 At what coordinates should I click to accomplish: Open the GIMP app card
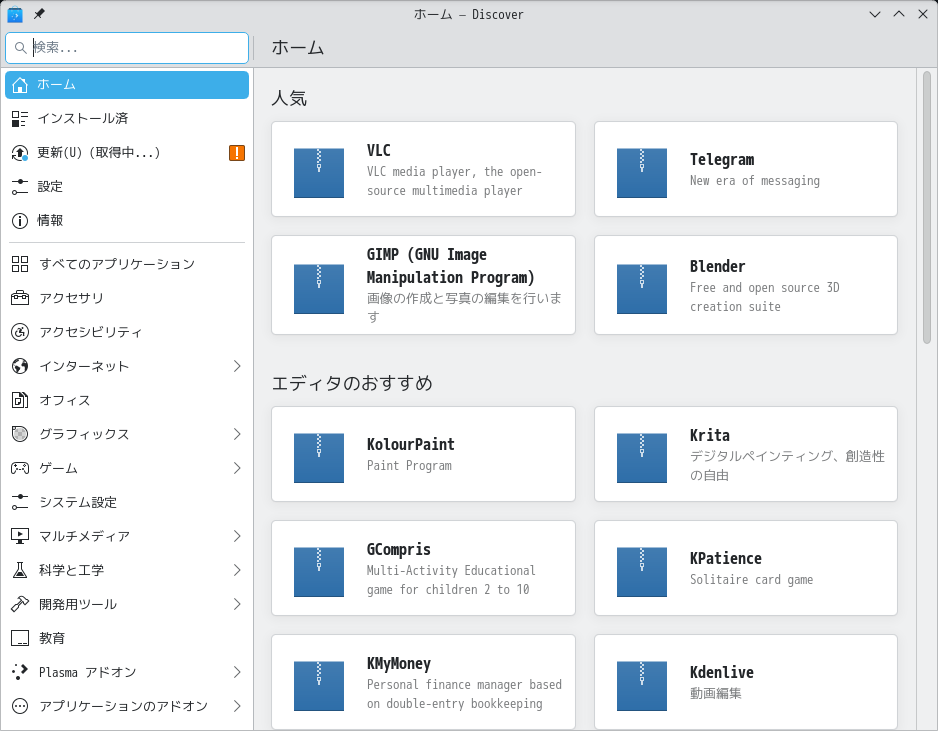point(424,285)
